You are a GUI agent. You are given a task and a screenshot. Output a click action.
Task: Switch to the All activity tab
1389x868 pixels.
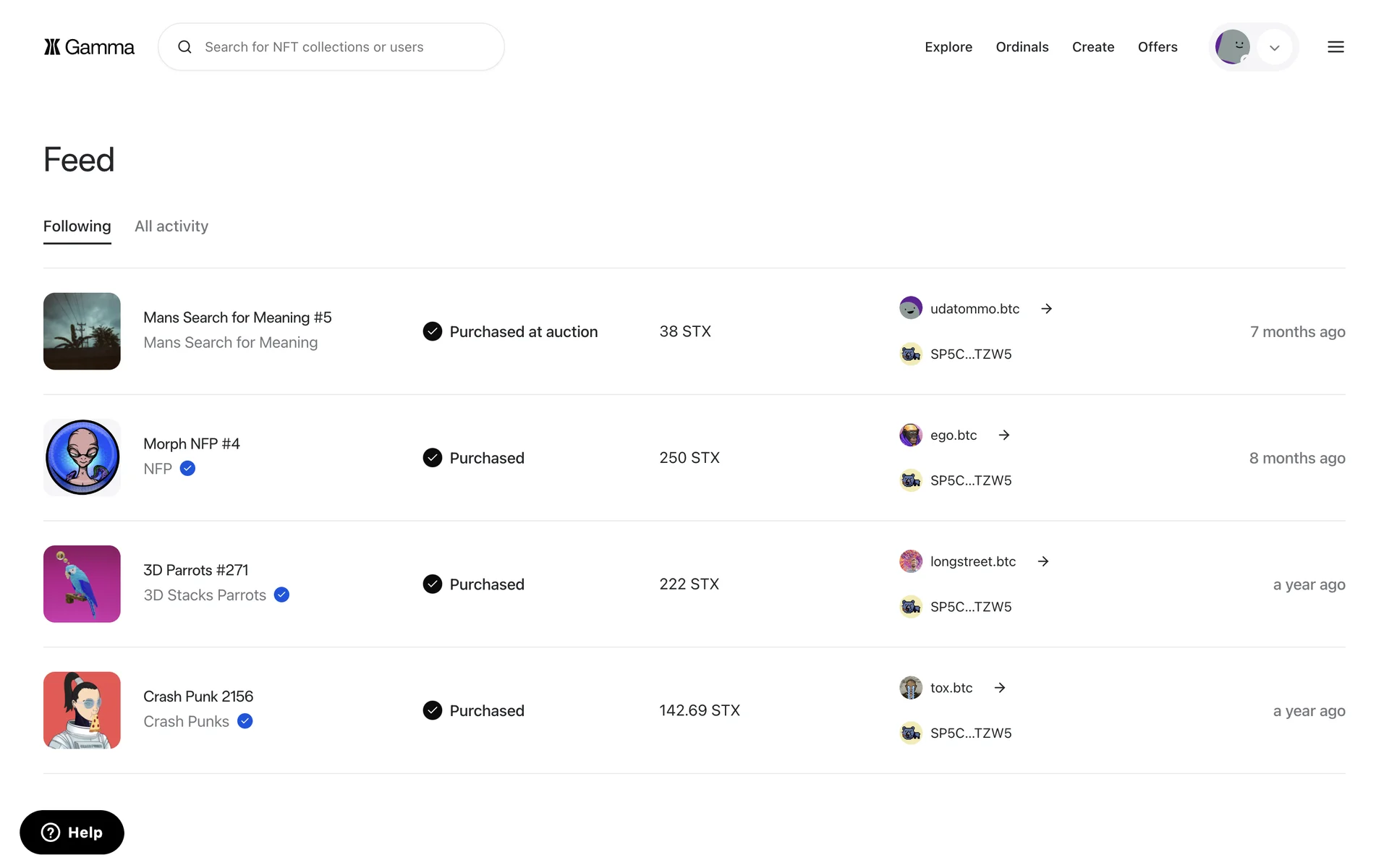tap(171, 226)
